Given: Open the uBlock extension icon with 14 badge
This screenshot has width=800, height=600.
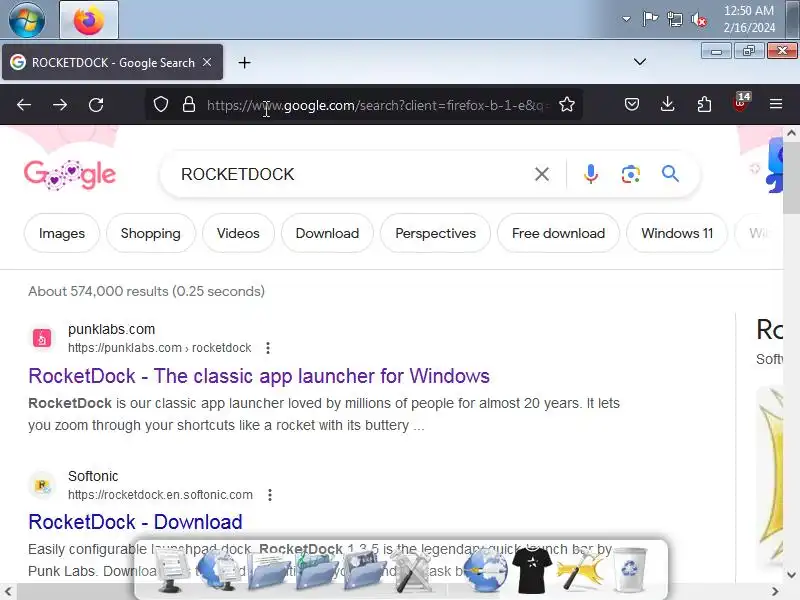Looking at the screenshot, I should 741,103.
